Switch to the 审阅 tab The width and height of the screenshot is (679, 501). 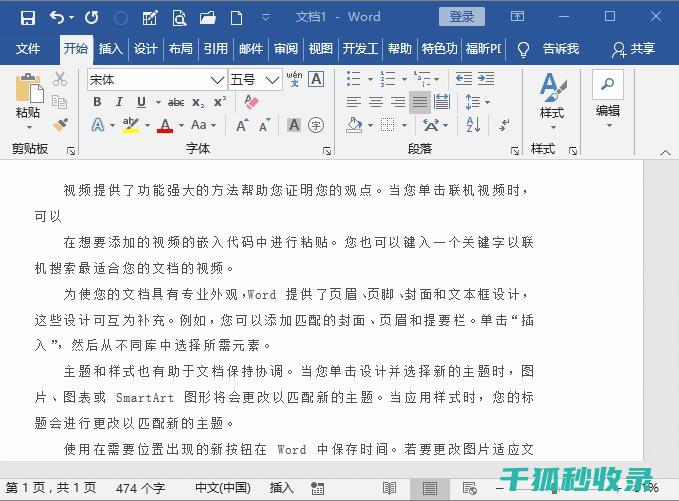(x=286, y=48)
